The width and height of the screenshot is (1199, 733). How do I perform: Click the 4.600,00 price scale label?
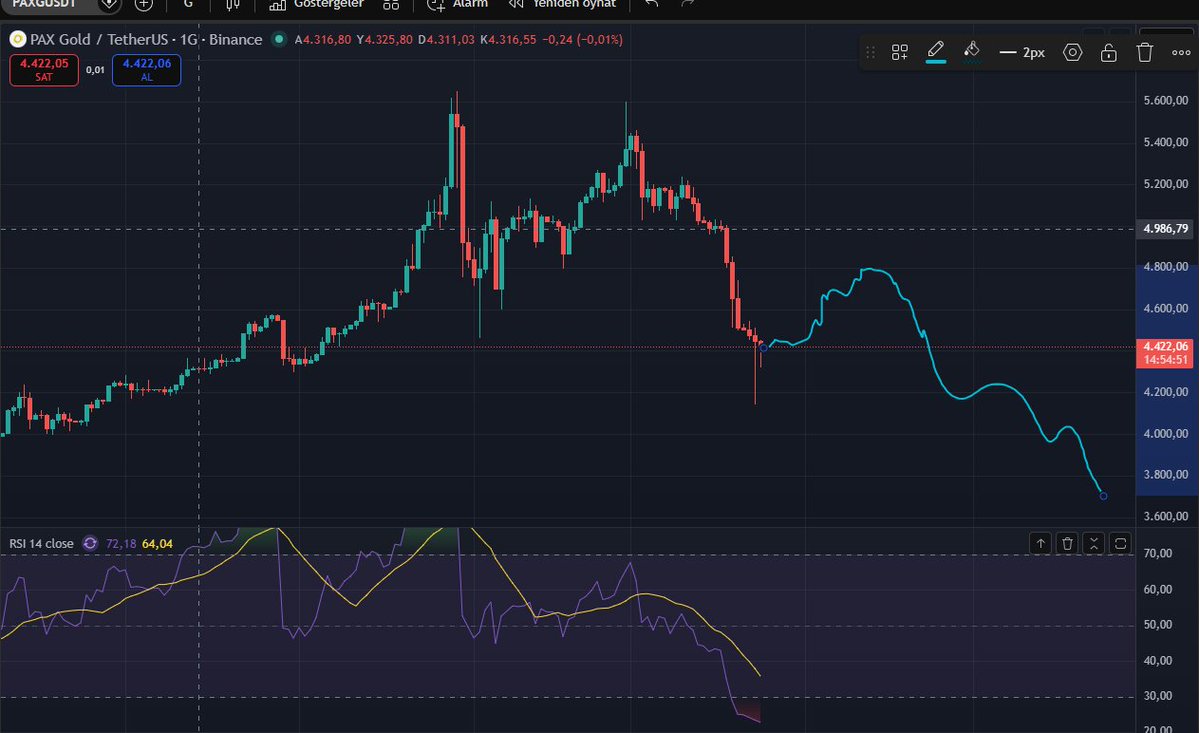(x=1165, y=308)
